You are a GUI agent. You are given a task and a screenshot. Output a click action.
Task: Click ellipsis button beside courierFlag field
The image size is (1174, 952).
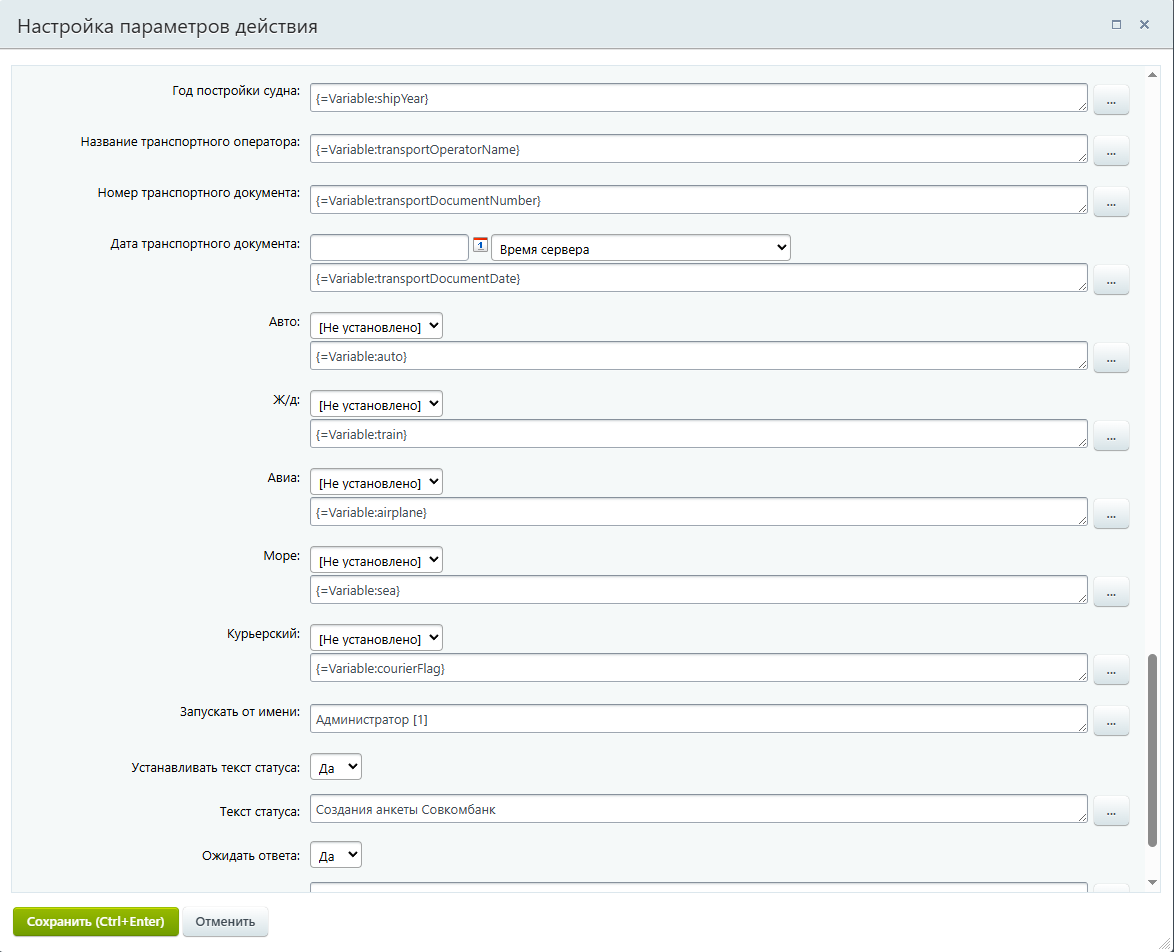[1111, 669]
